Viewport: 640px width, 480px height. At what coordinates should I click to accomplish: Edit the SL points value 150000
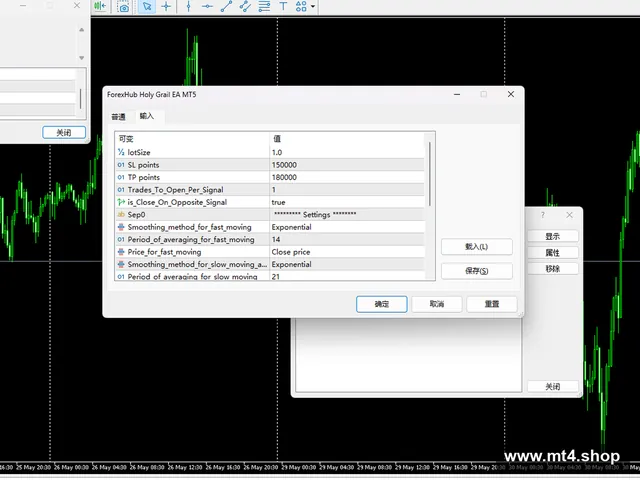pyautogui.click(x=347, y=165)
